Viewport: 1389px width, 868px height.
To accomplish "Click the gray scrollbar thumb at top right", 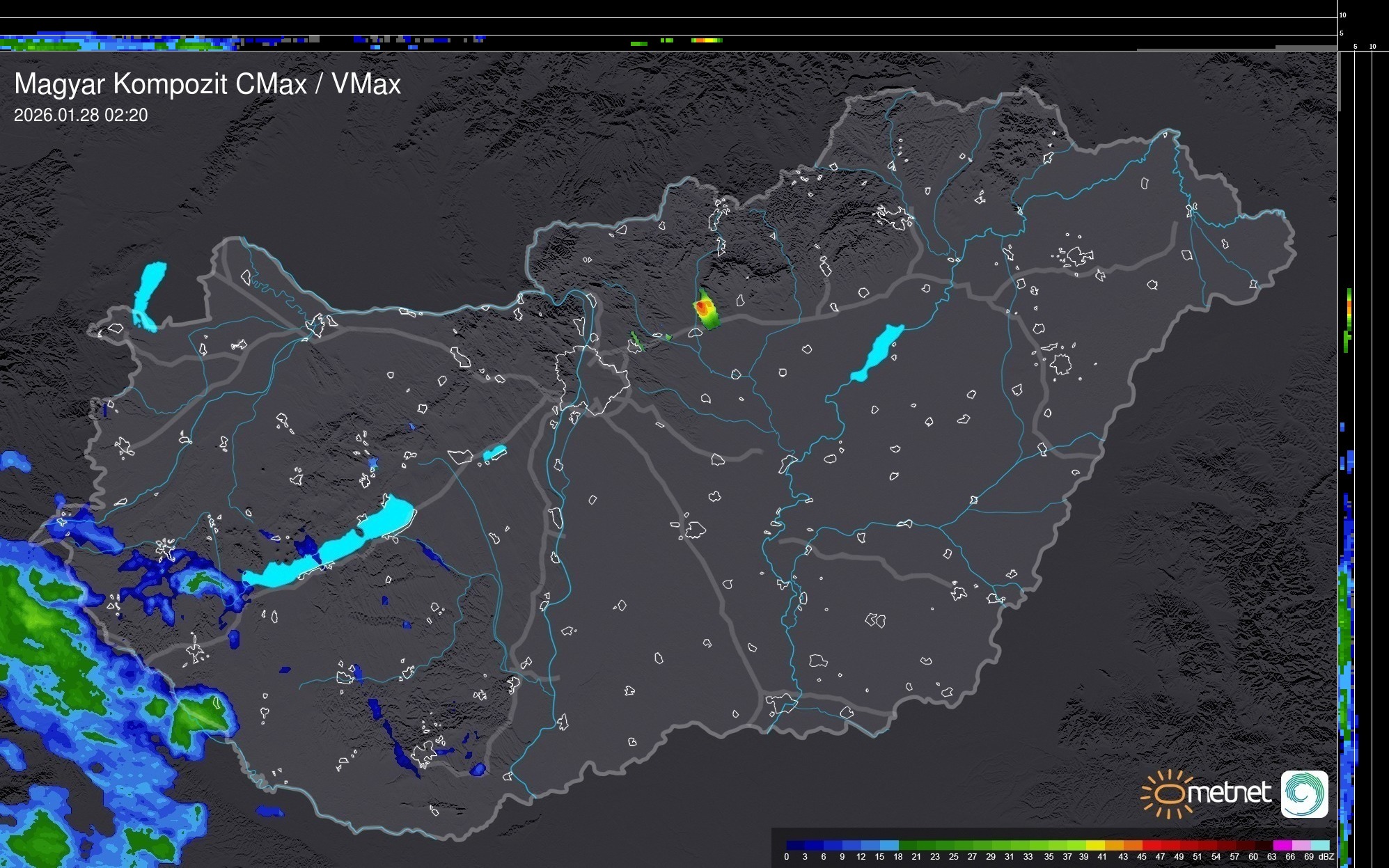I will click(1339, 80).
